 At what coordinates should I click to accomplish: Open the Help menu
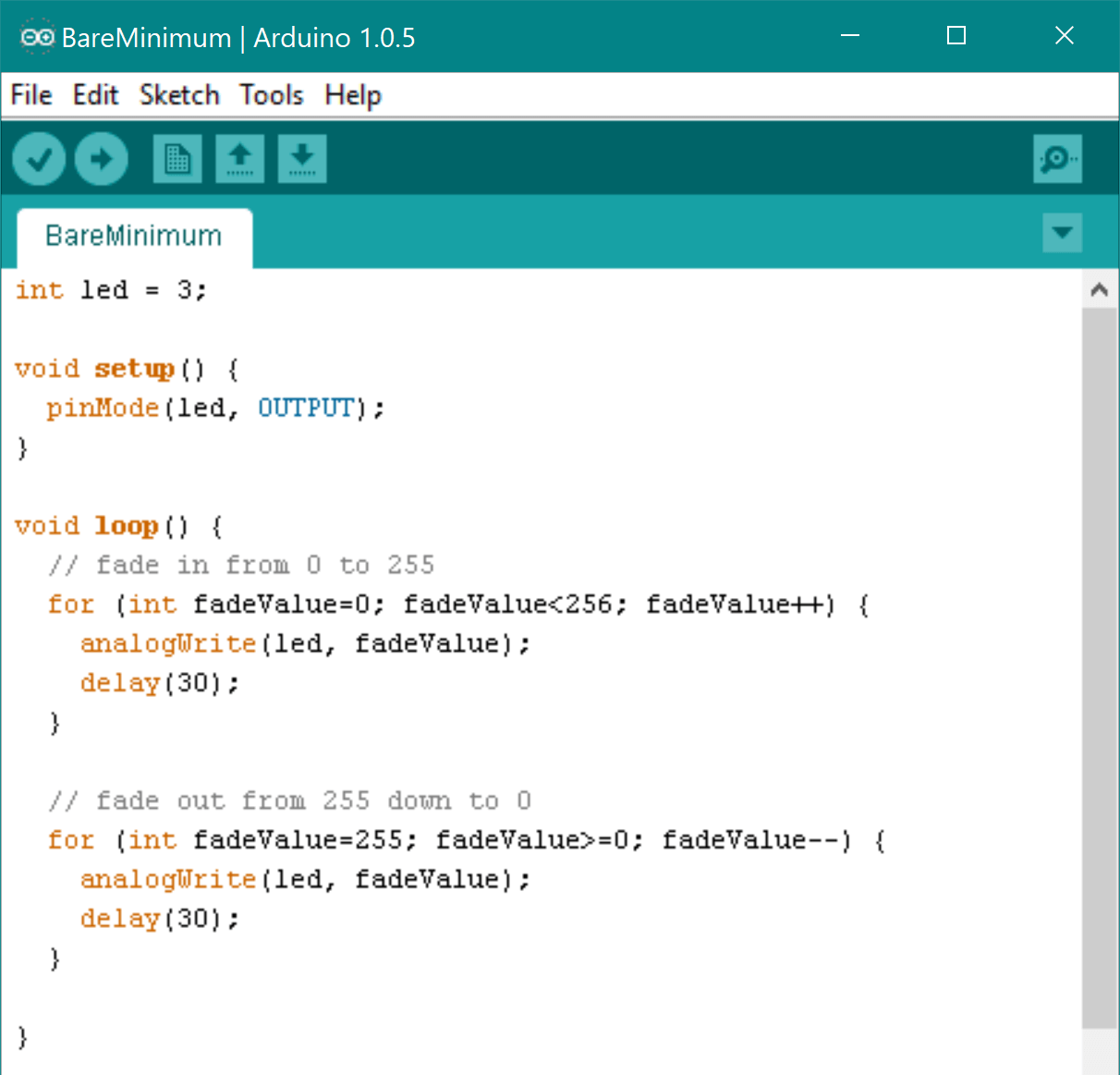pos(352,95)
